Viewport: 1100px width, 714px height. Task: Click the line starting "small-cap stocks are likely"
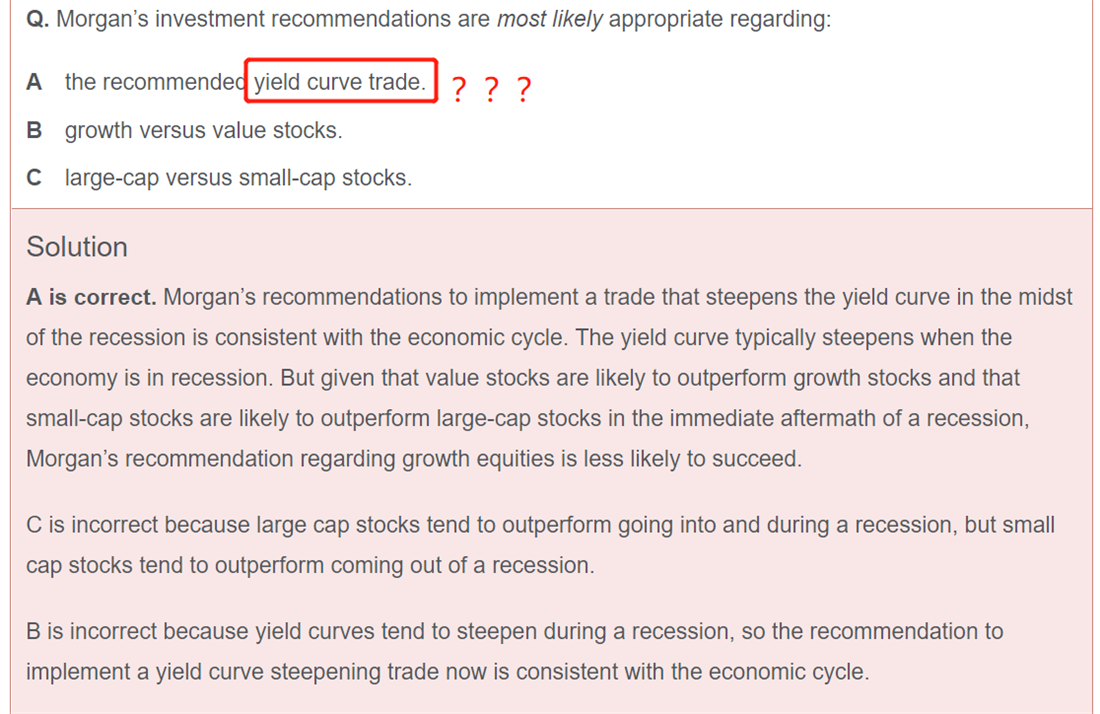528,419
